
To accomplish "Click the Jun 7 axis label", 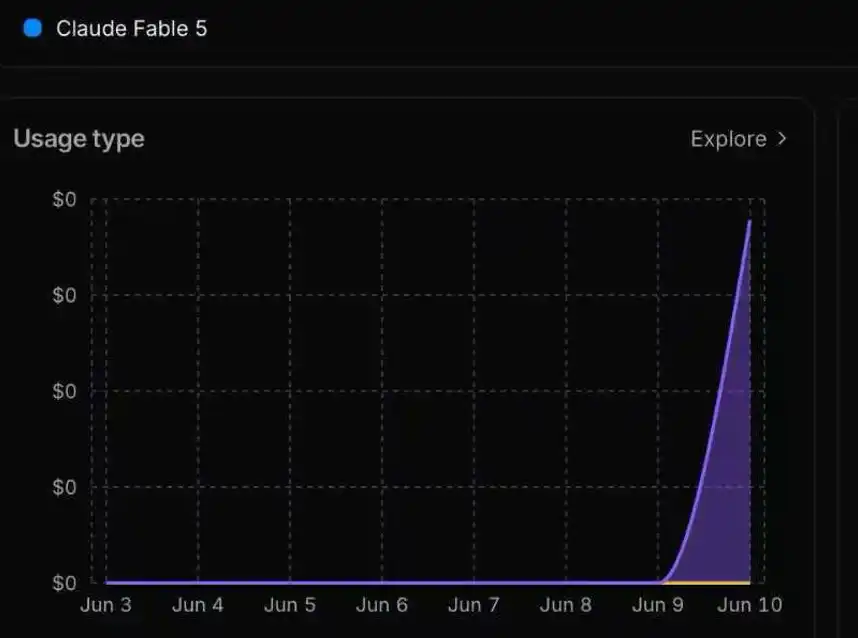I will 473,605.
